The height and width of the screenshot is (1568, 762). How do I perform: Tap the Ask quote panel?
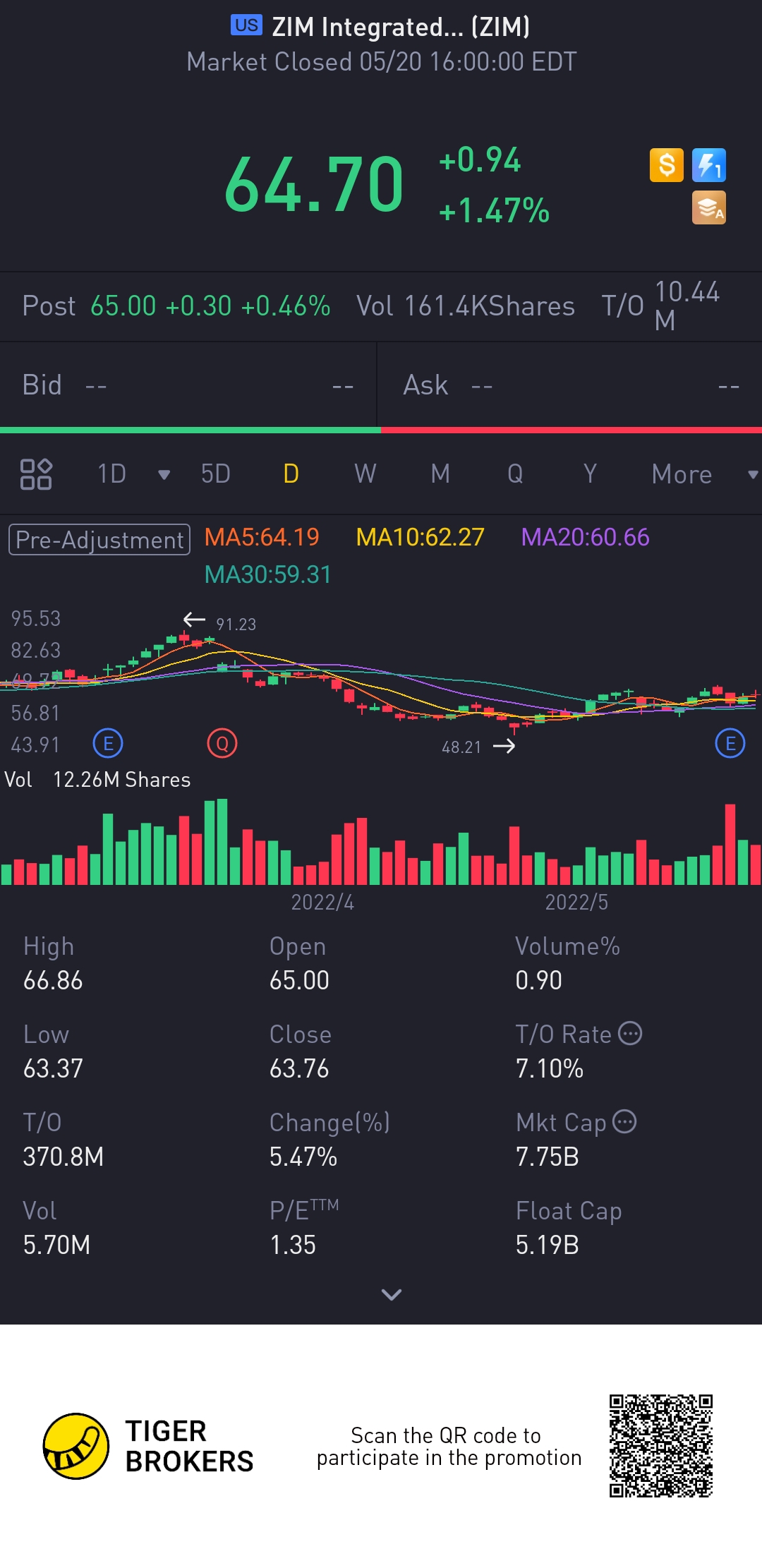[570, 385]
